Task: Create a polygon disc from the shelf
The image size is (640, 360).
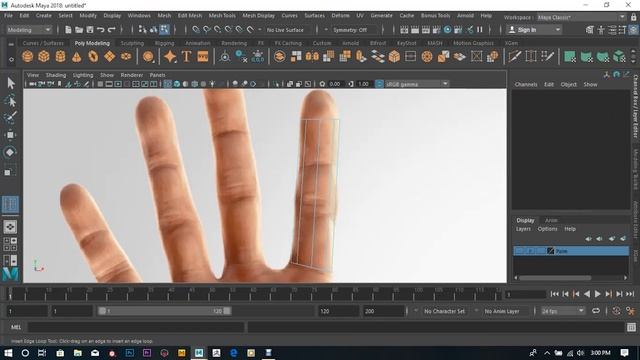Action: 126,56
